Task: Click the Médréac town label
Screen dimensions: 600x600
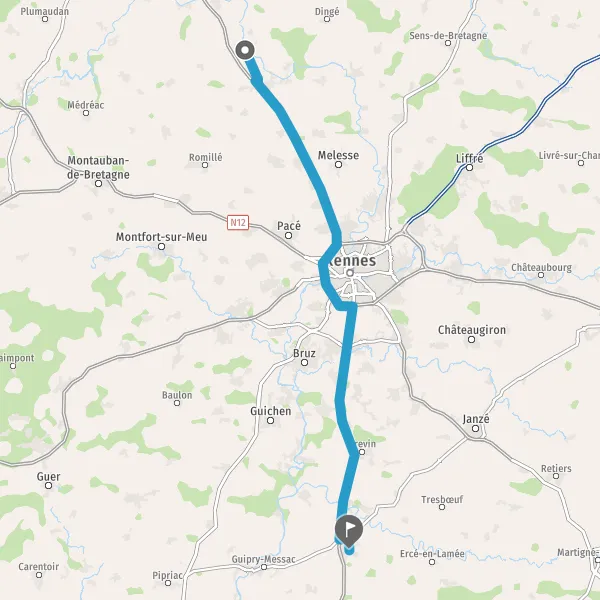Action: (x=86, y=104)
